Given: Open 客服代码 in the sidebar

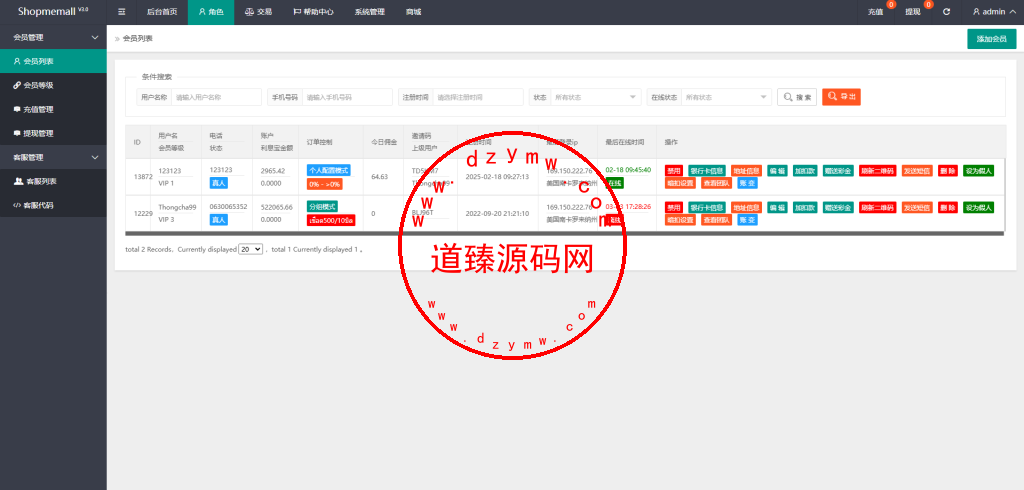Looking at the screenshot, I should tap(53, 205).
